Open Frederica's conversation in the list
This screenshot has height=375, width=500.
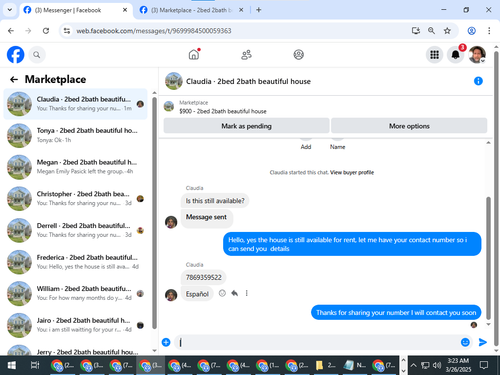(x=75, y=262)
